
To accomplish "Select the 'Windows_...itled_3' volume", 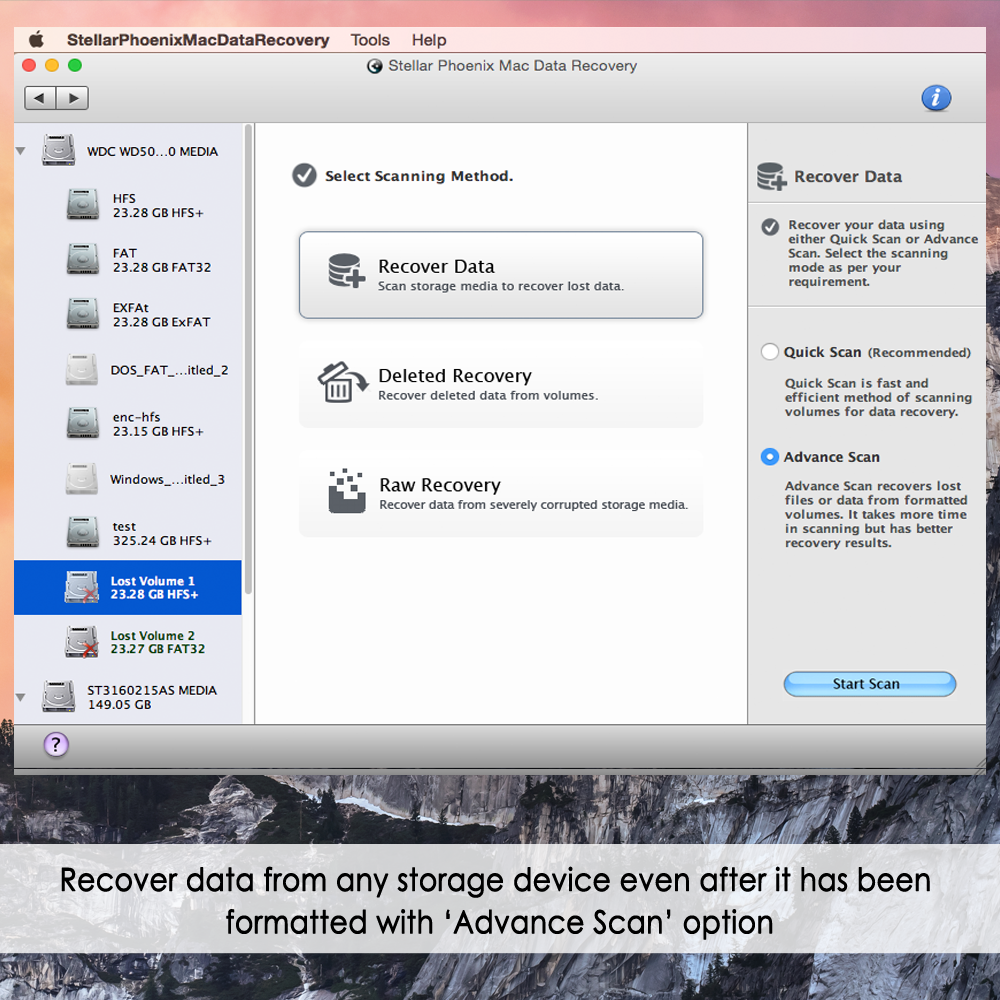I will tap(128, 479).
